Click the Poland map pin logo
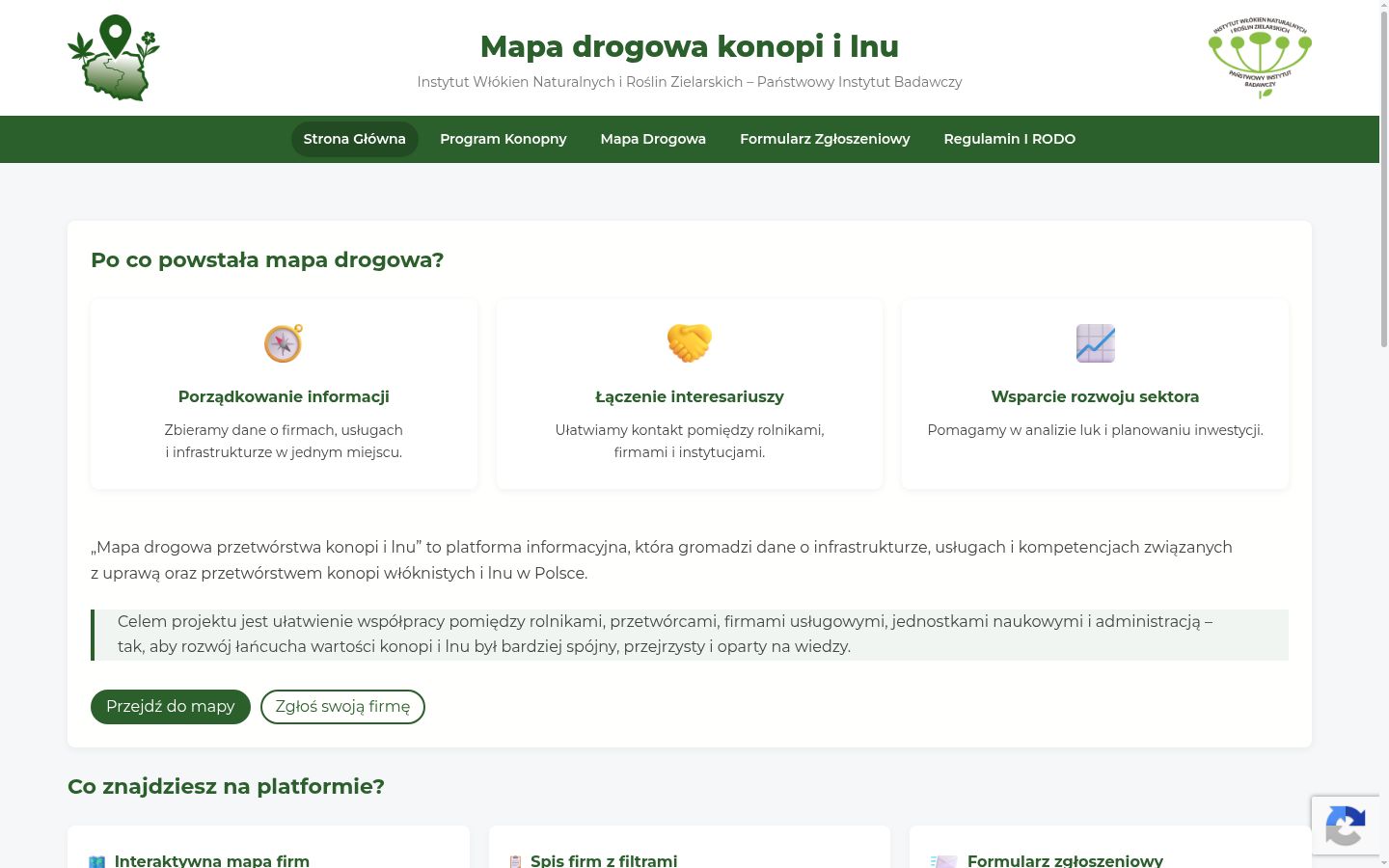The width and height of the screenshot is (1389, 868). coord(114,58)
